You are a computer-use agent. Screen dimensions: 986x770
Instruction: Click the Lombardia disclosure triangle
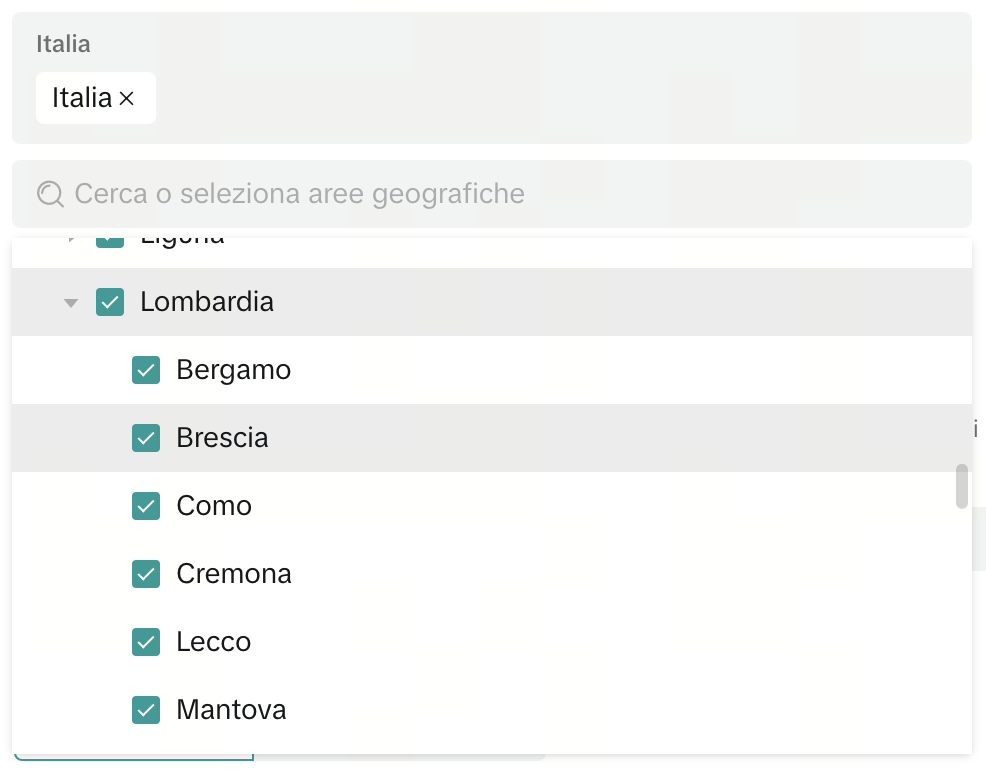tap(70, 302)
